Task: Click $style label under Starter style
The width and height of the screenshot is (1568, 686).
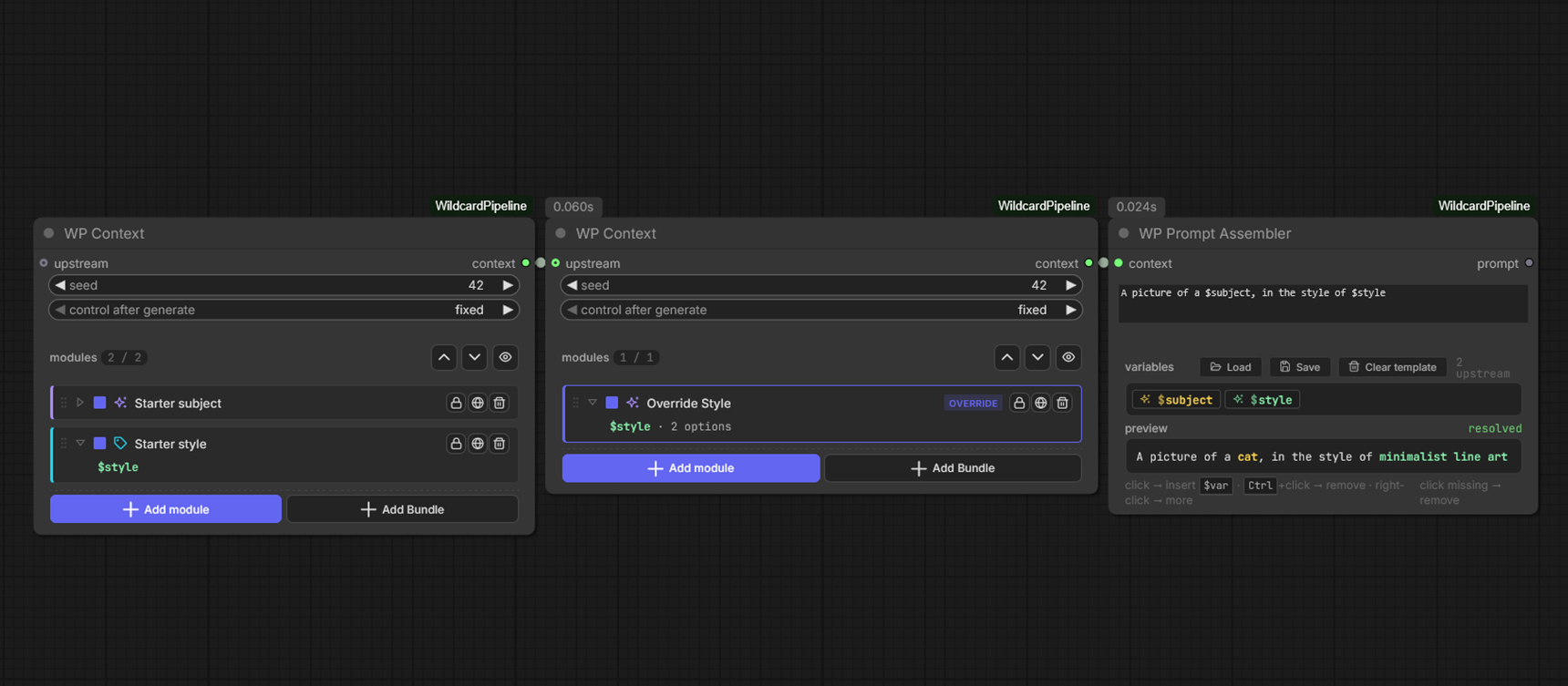Action: pyautogui.click(x=118, y=467)
